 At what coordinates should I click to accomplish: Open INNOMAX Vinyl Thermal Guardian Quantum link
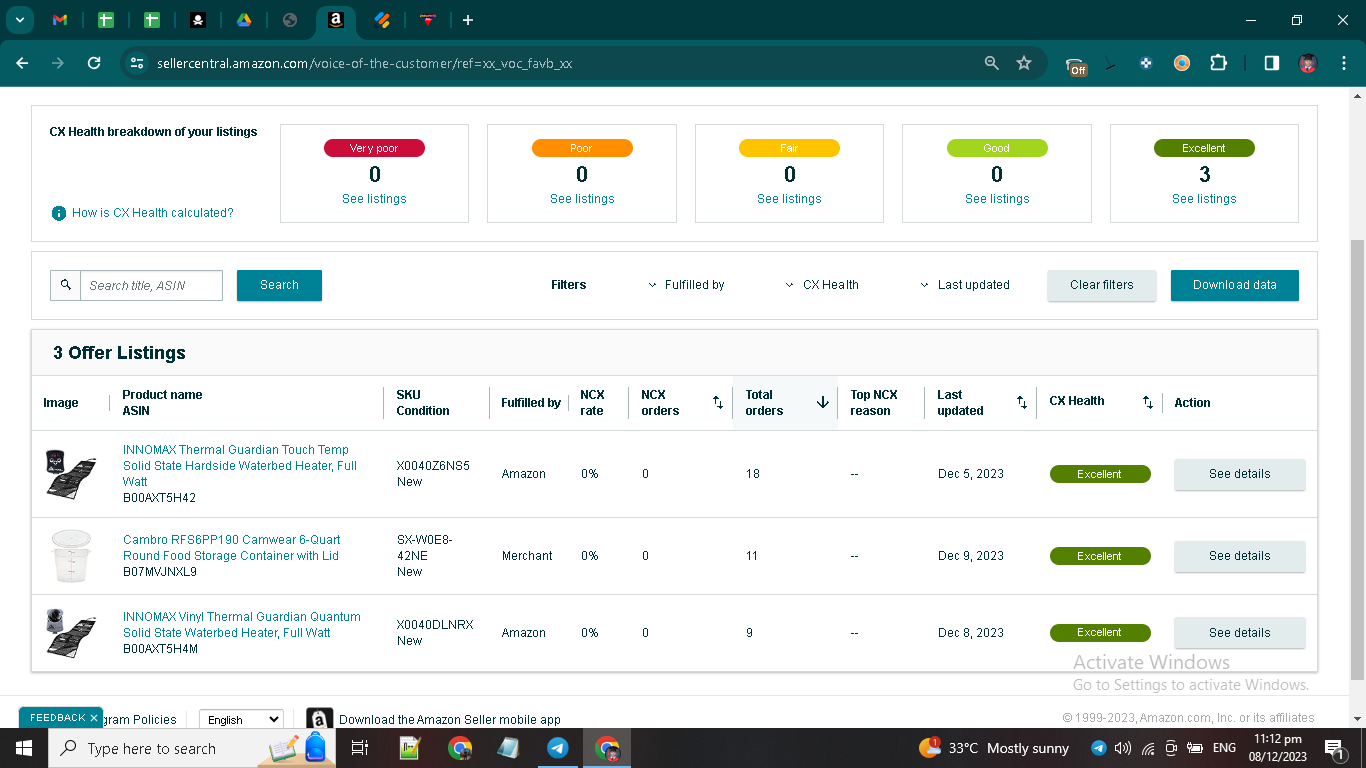(x=242, y=625)
